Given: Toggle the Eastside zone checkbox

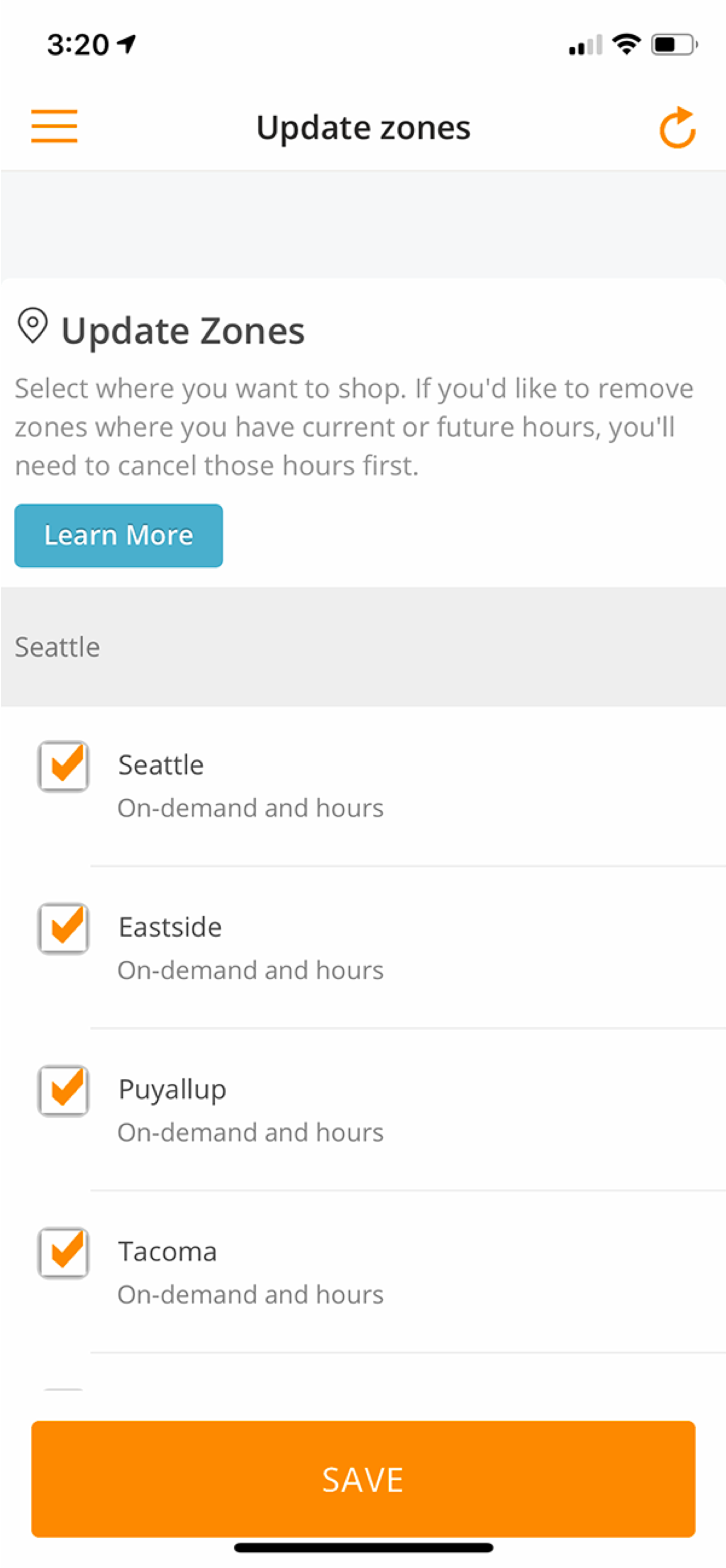Looking at the screenshot, I should coord(63,928).
